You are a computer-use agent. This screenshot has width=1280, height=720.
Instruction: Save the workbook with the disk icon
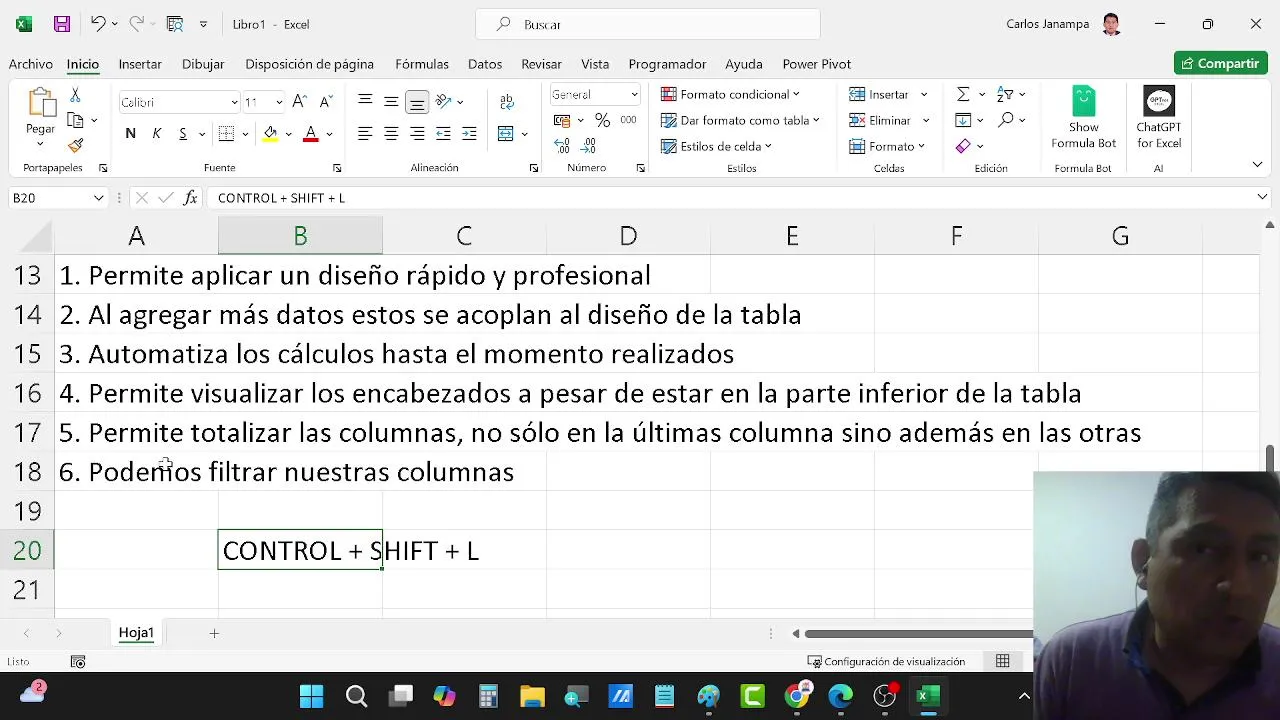62,24
